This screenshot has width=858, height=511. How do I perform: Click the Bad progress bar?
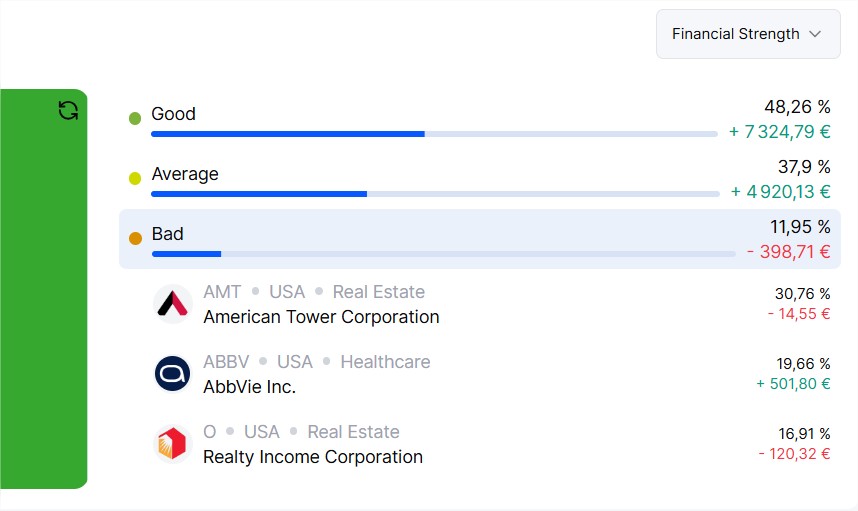point(444,254)
